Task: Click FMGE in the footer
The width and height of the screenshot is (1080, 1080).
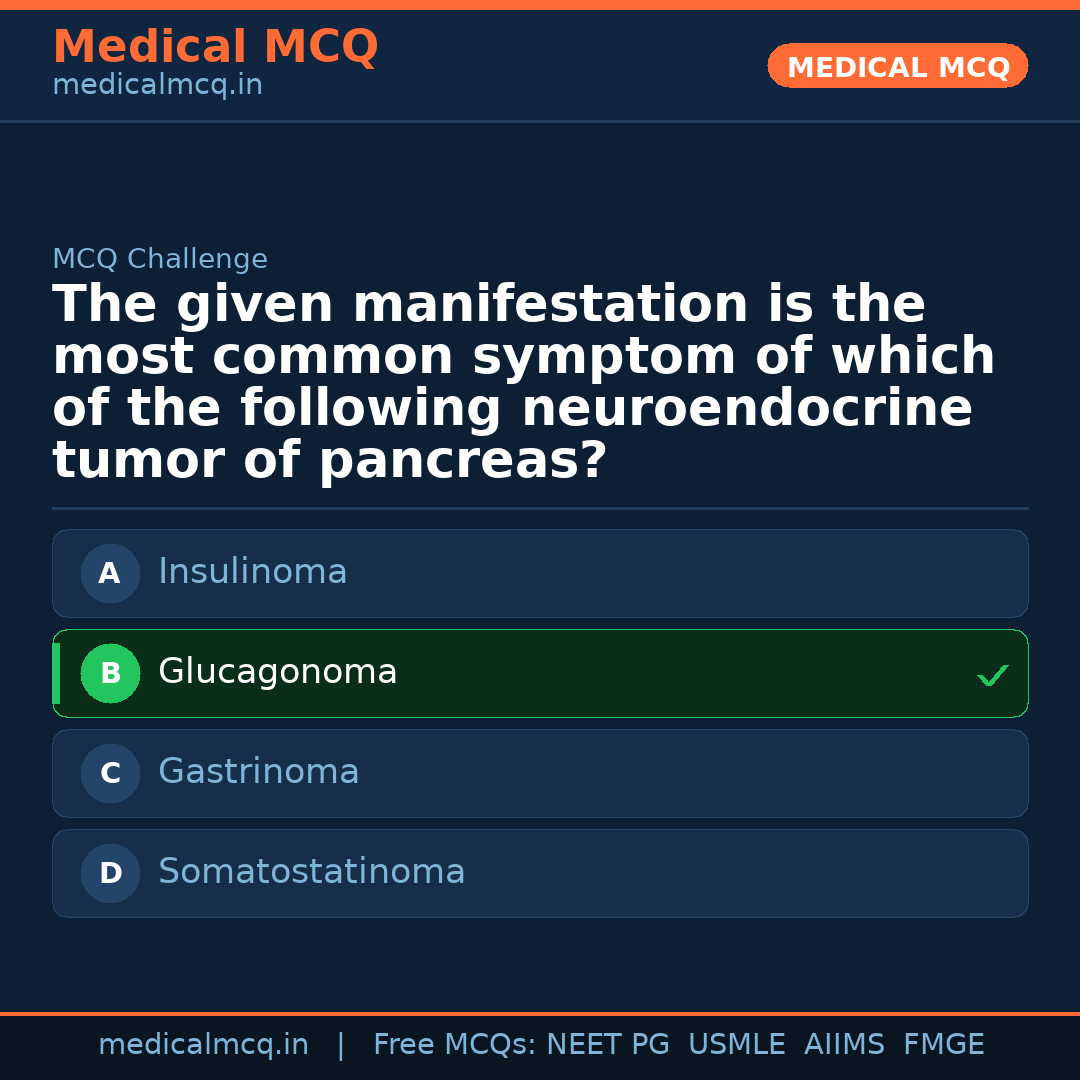Action: (x=943, y=1045)
